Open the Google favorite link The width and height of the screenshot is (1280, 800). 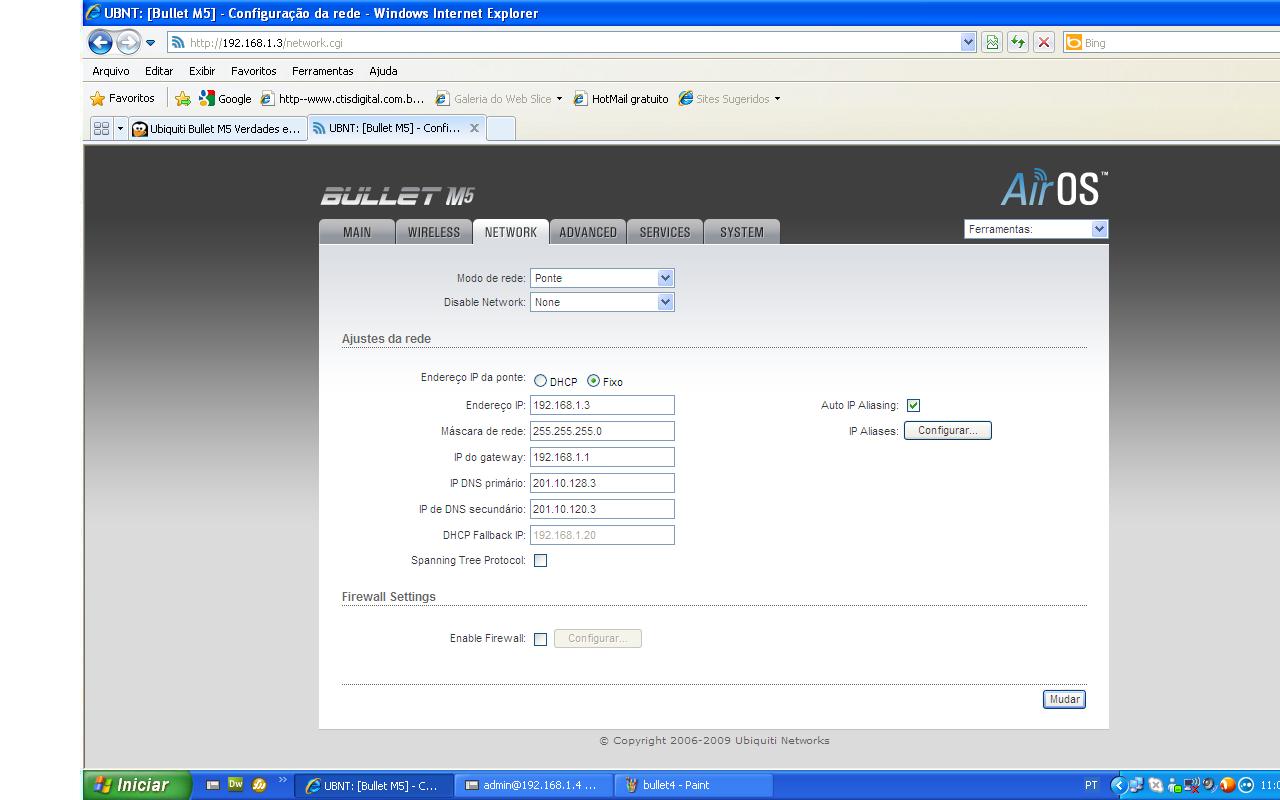coord(225,98)
